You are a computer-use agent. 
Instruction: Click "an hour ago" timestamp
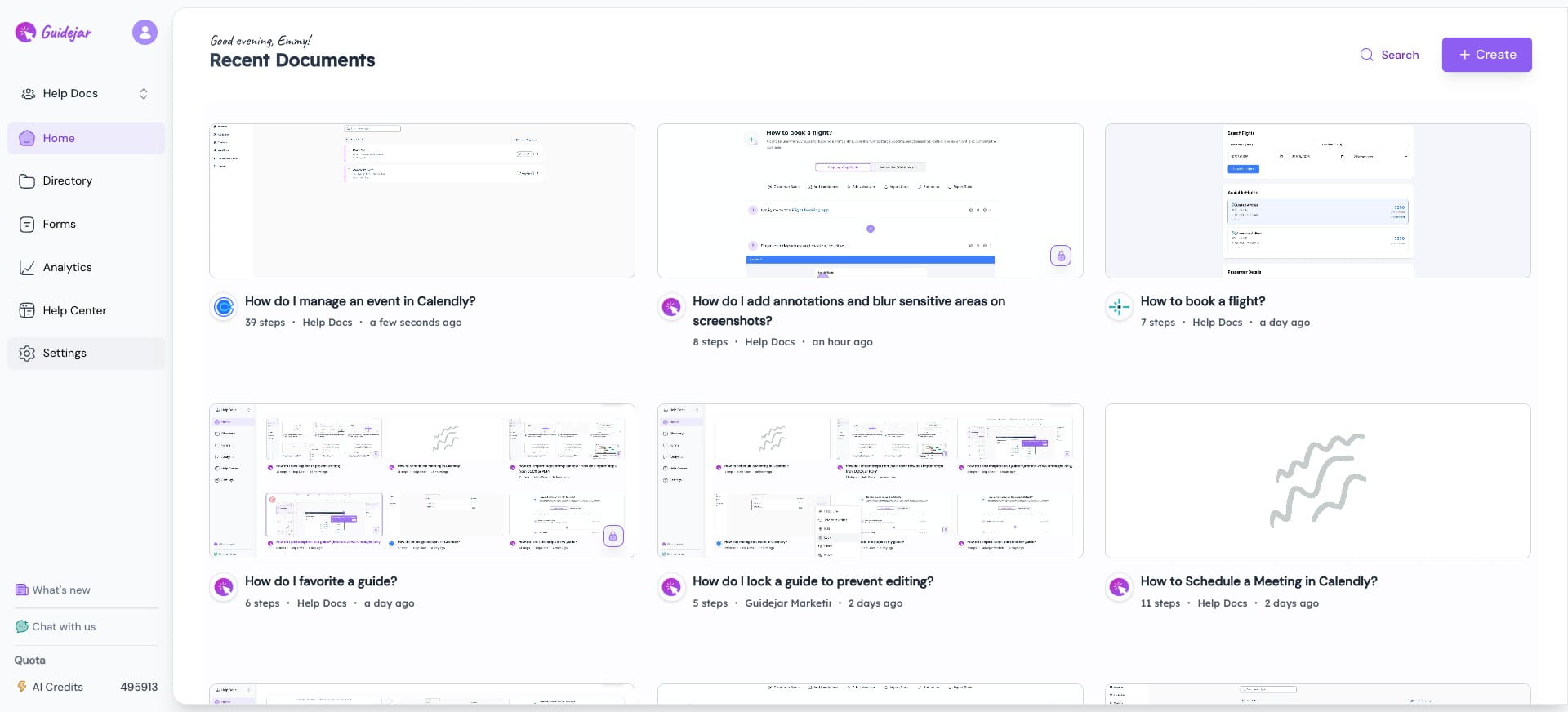(842, 342)
